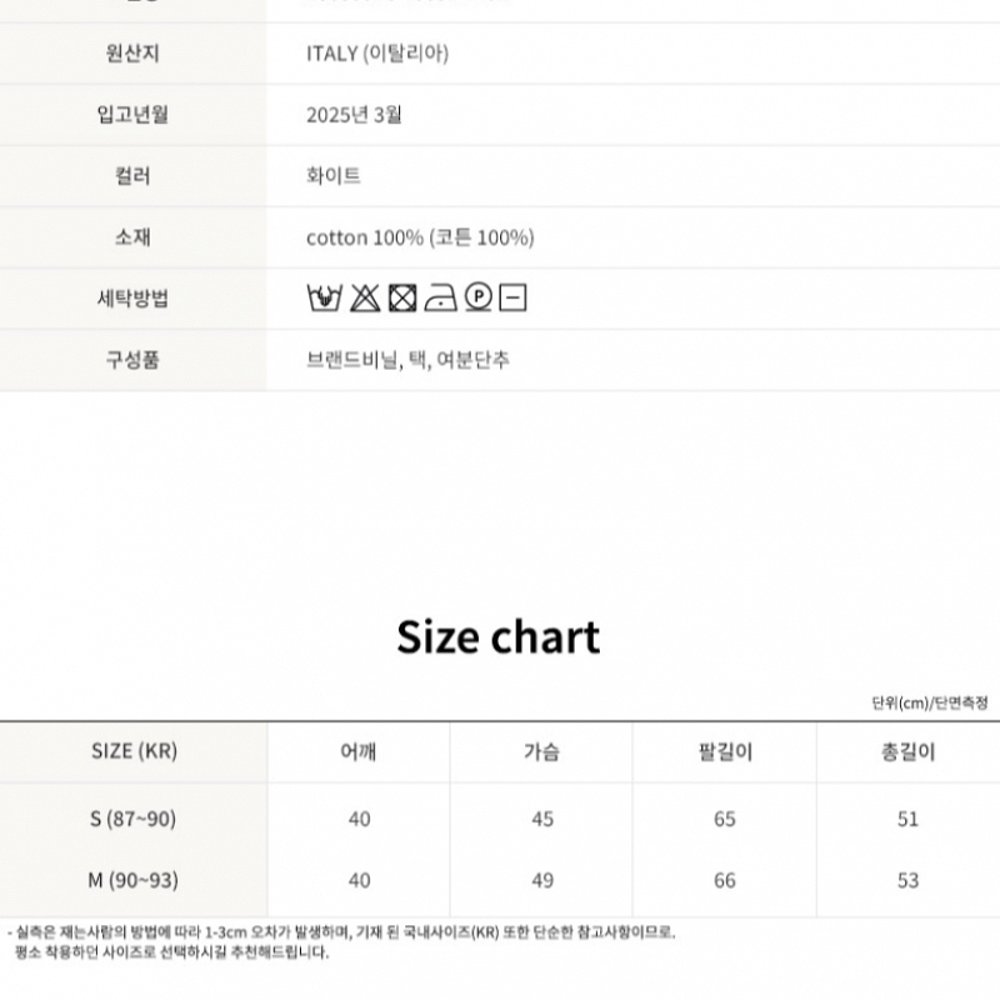Click the 총길이 column header
The image size is (1000, 1000).
pyautogui.click(x=908, y=751)
